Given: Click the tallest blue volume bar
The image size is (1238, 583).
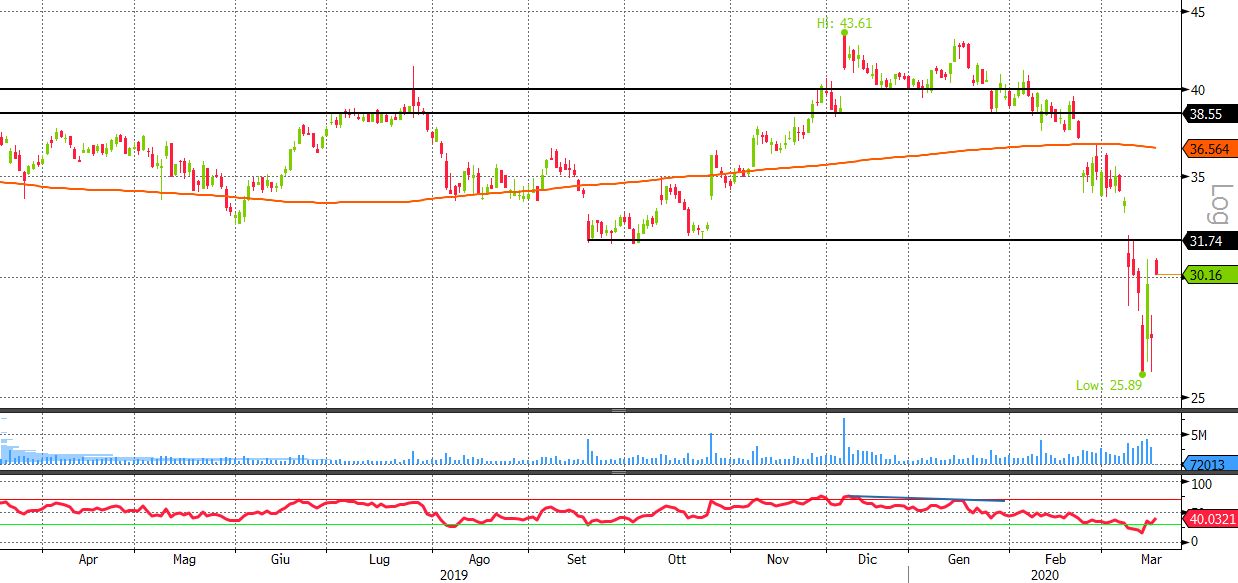Looking at the screenshot, I should point(844,441).
